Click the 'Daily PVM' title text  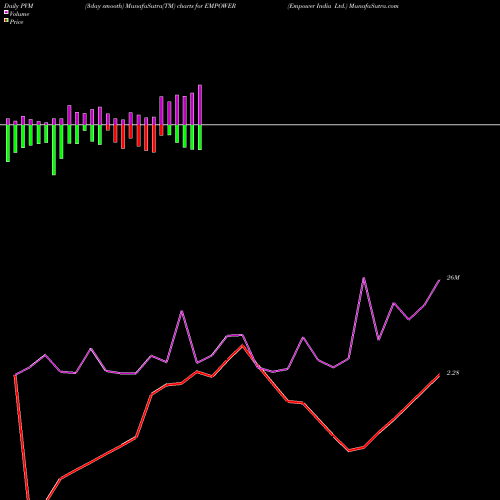coord(19,6)
